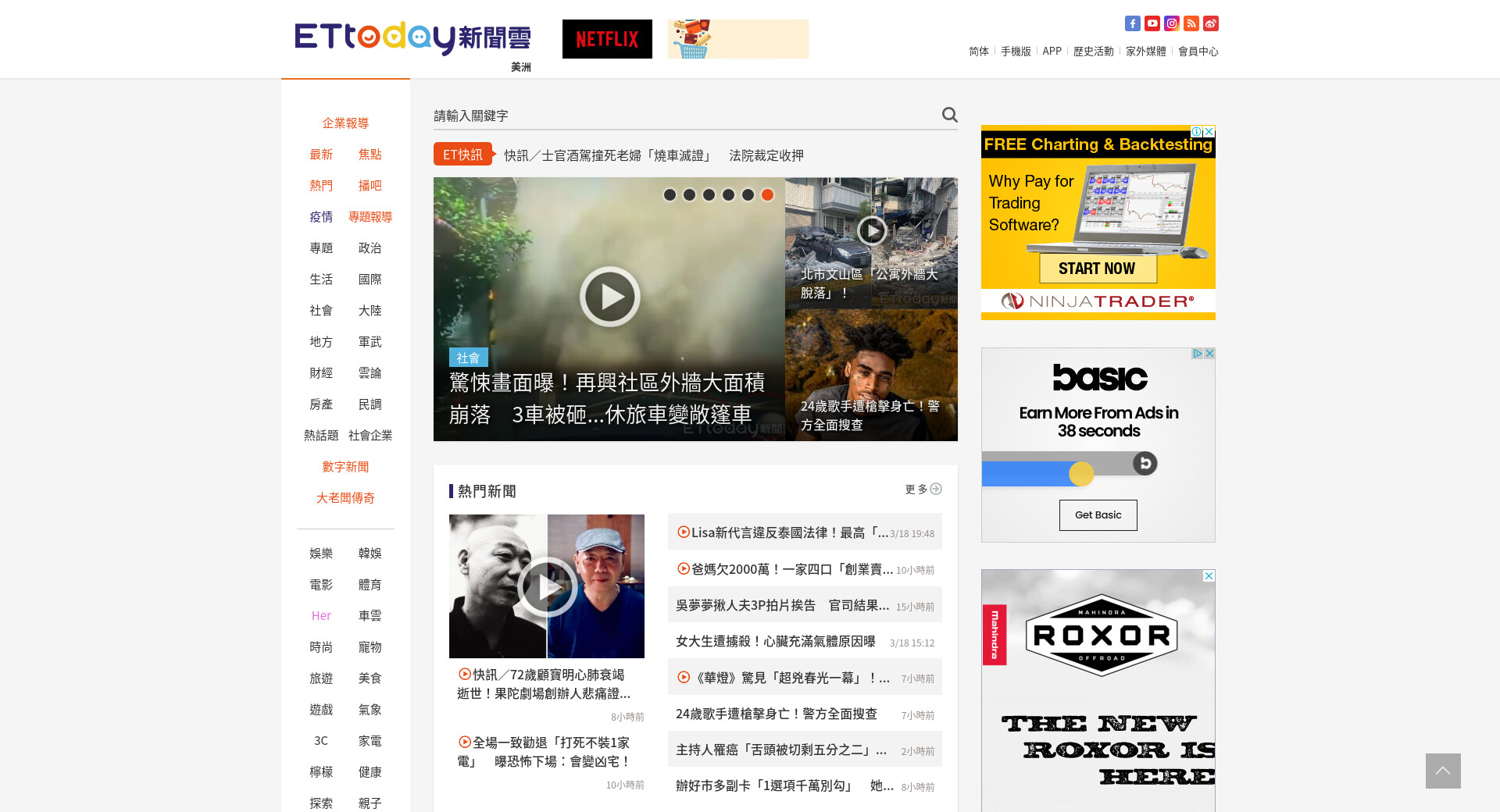
Task: Close the Basic ads advertisement
Action: 1209,354
